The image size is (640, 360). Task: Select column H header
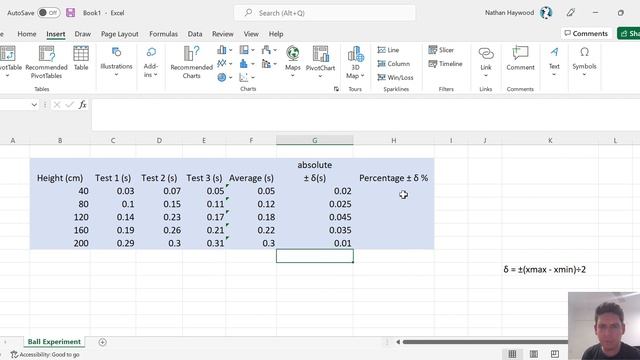(393, 140)
